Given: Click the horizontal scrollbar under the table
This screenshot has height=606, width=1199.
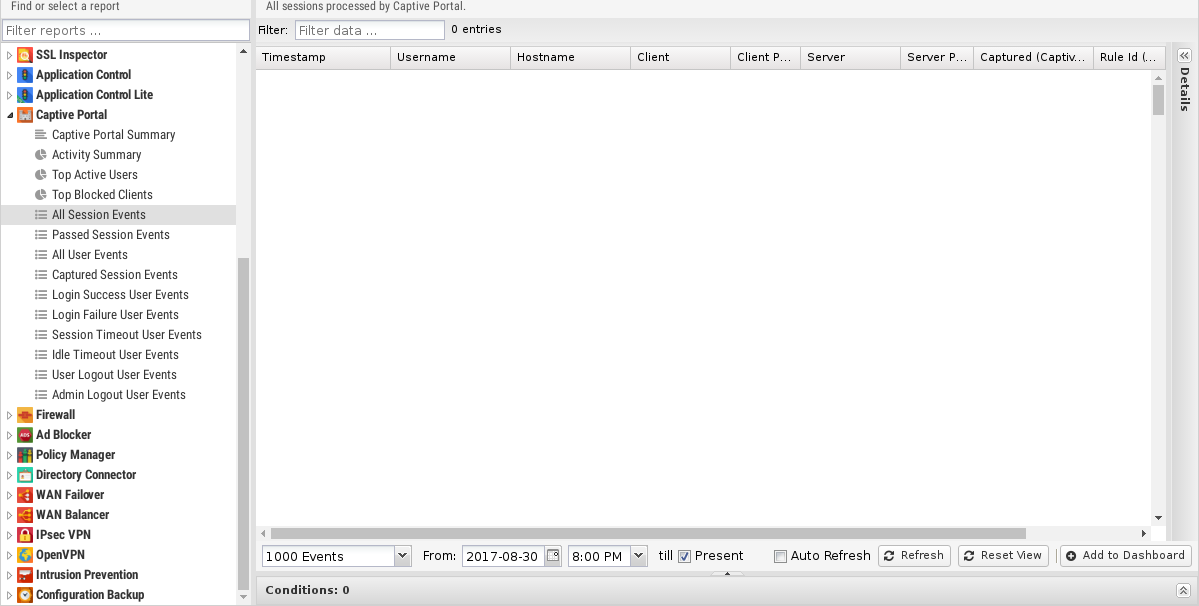Looking at the screenshot, I should tap(648, 534).
